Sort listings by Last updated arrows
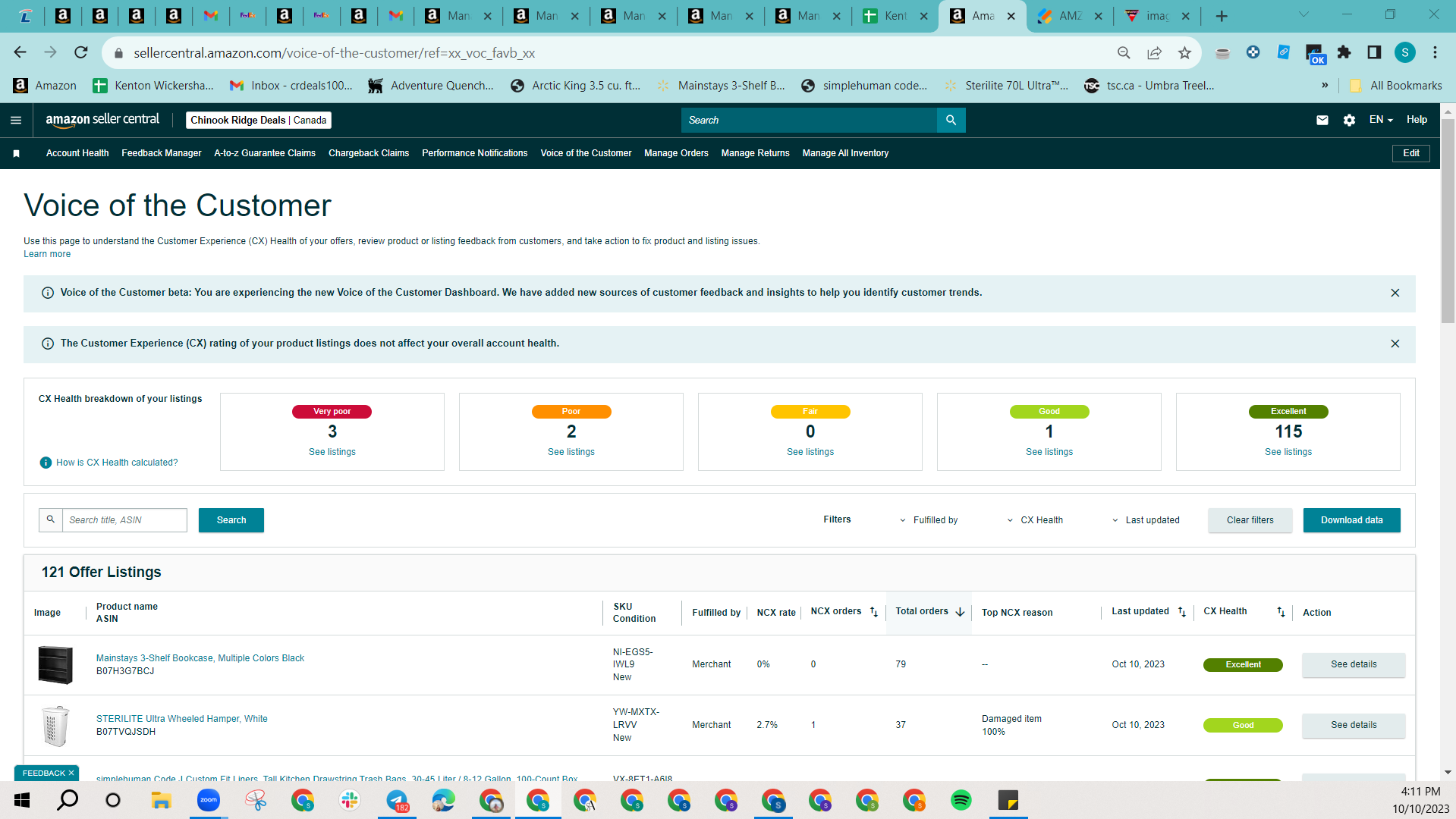 (1181, 612)
